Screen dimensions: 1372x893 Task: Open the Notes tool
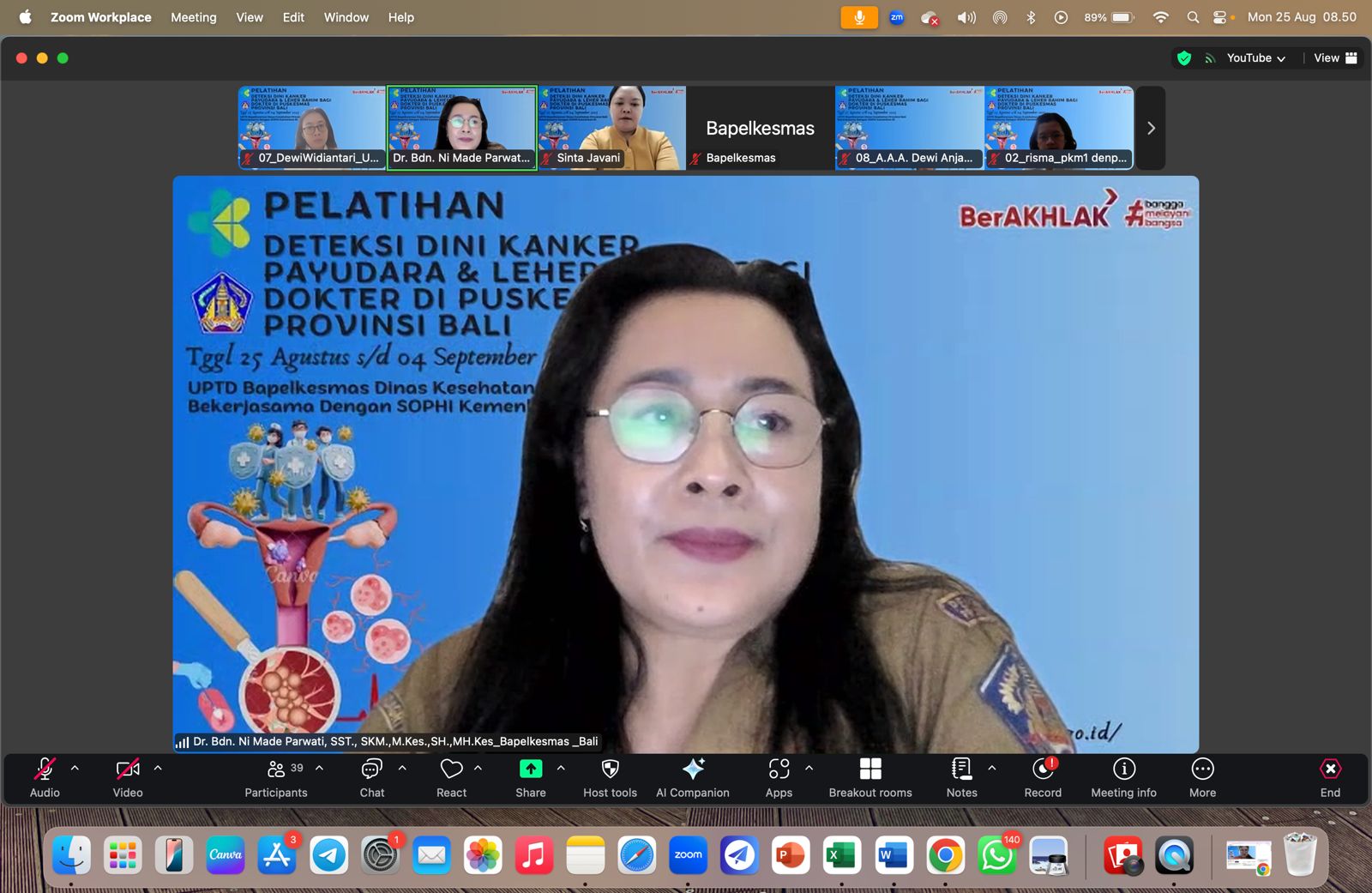[x=961, y=778]
